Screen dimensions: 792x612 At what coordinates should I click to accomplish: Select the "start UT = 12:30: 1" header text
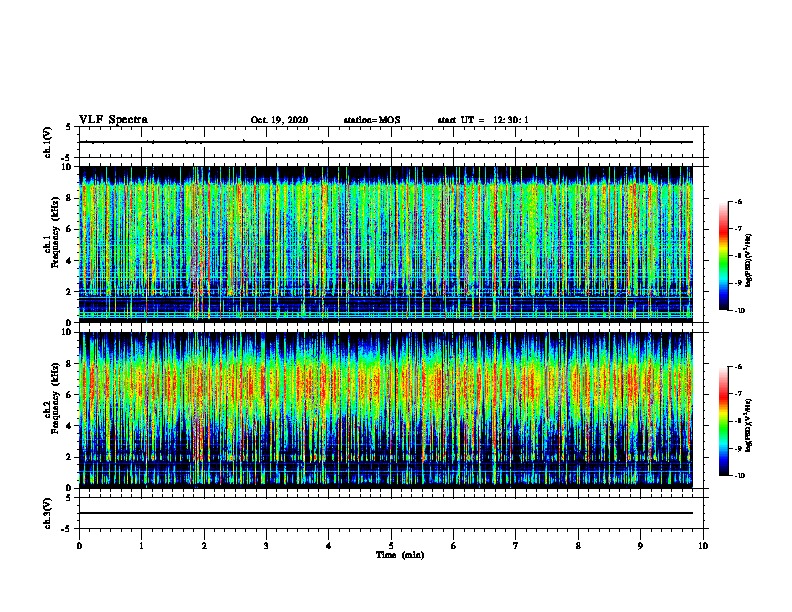(x=483, y=120)
